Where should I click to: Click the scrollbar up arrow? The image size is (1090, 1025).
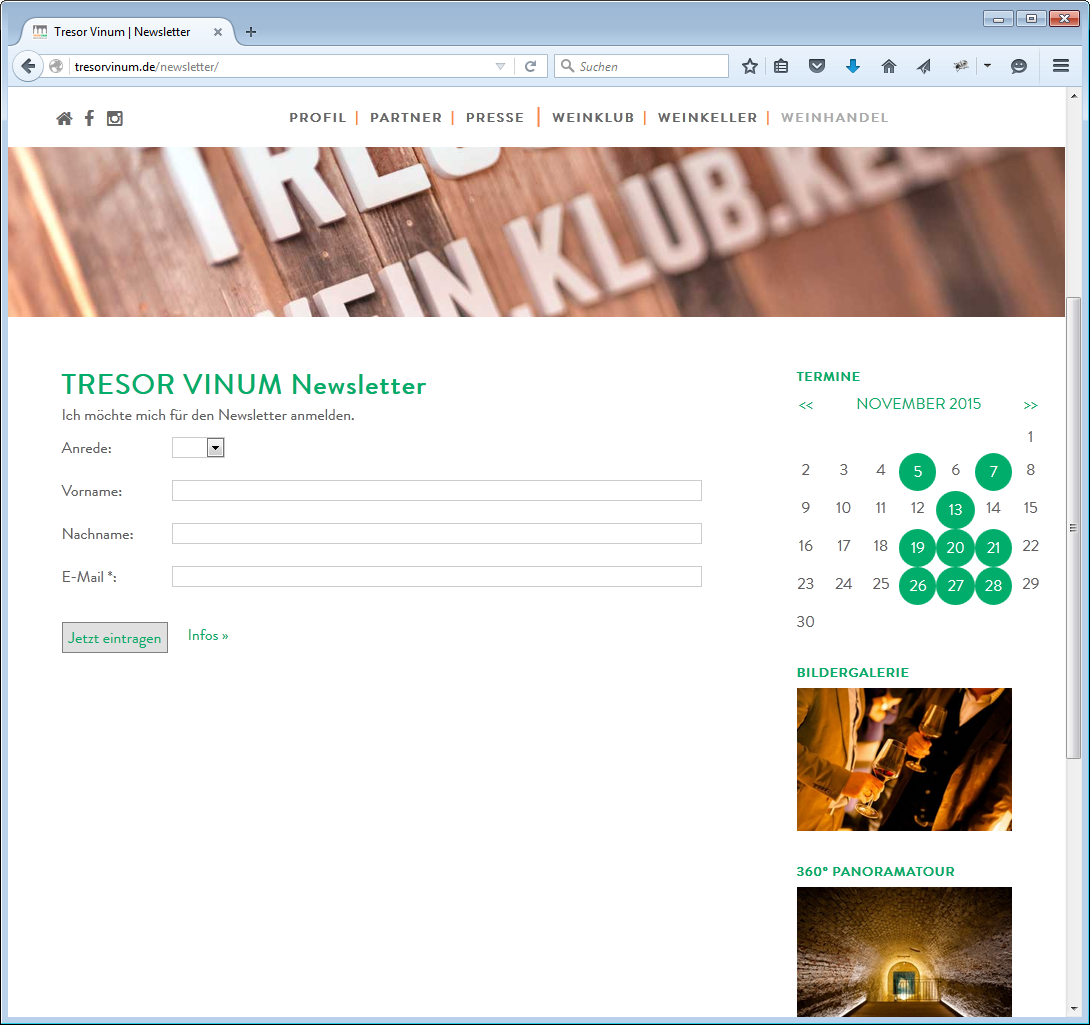[x=1074, y=96]
